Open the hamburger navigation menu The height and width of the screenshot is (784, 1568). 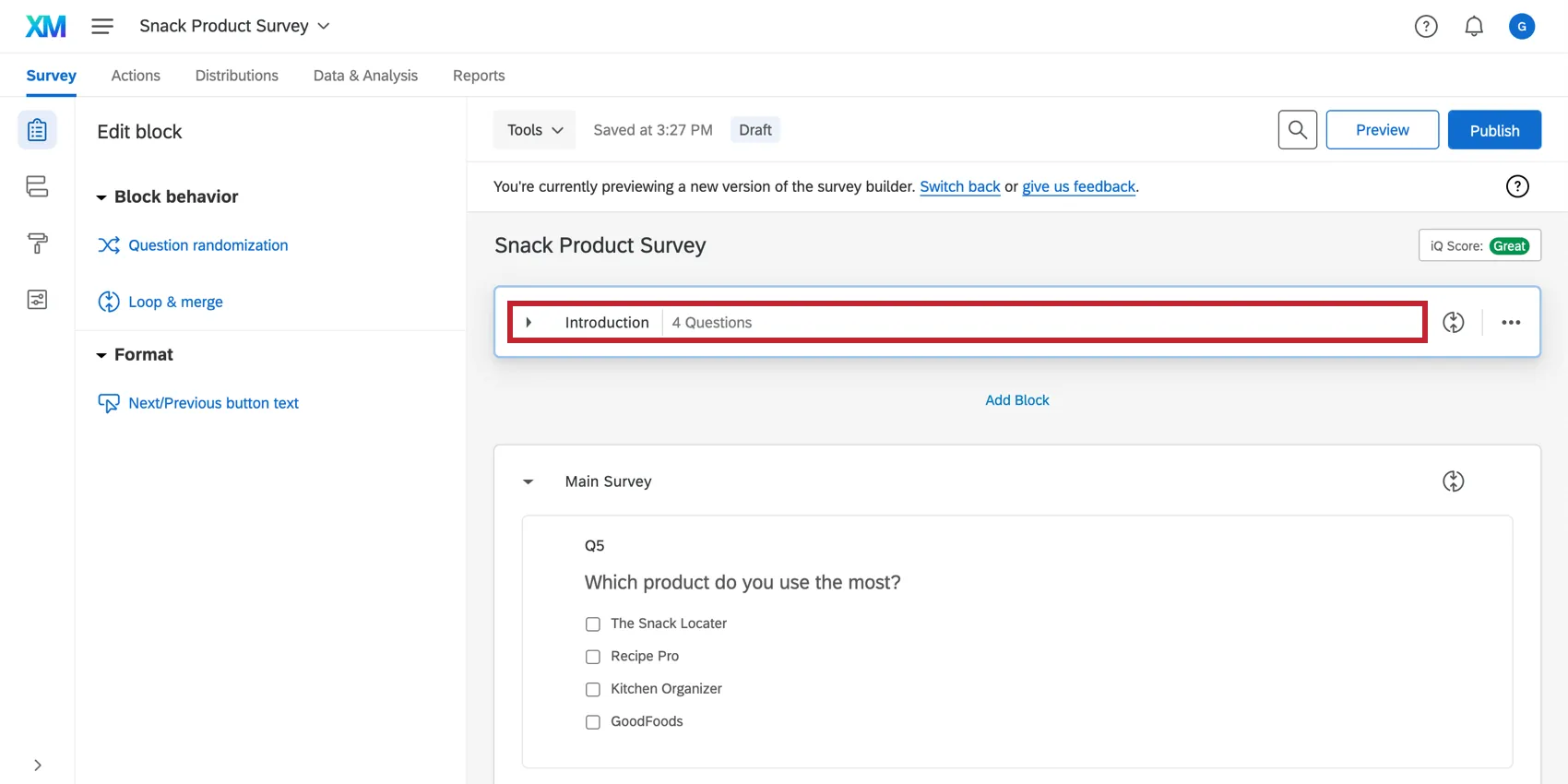pos(102,26)
